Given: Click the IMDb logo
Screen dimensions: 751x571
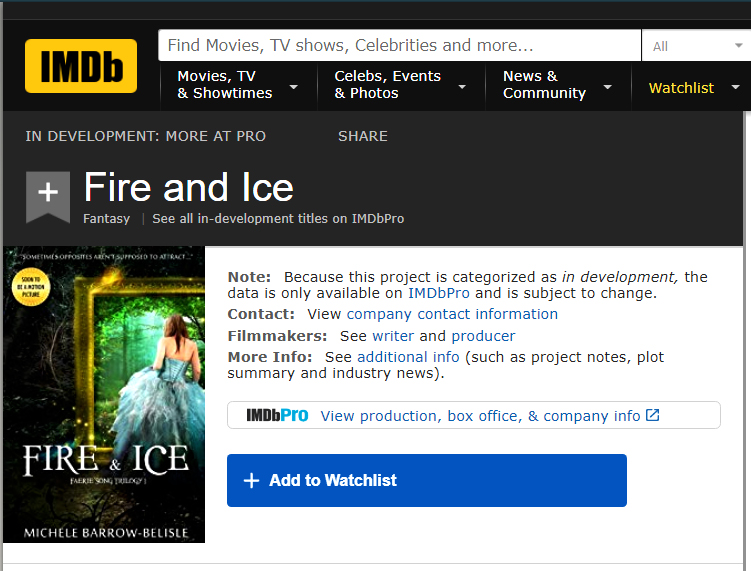Looking at the screenshot, I should click(81, 66).
